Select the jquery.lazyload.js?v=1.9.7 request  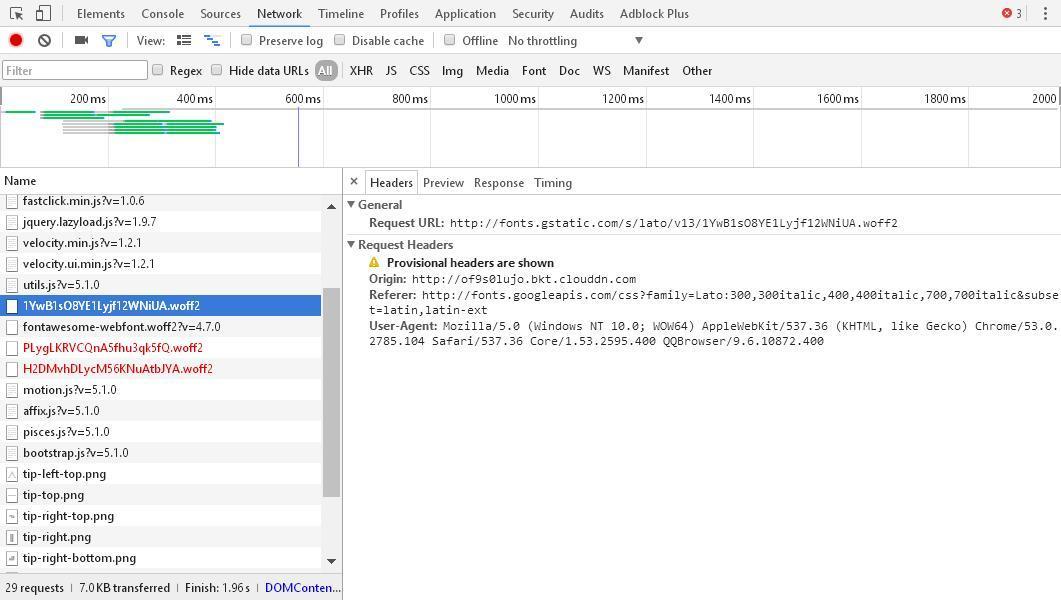(161, 222)
